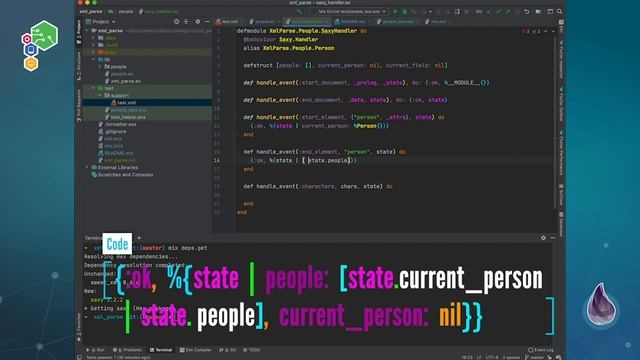640x360 pixels.
Task: Click the tool windows icon in status bar corner
Action: pyautogui.click(x=79, y=357)
